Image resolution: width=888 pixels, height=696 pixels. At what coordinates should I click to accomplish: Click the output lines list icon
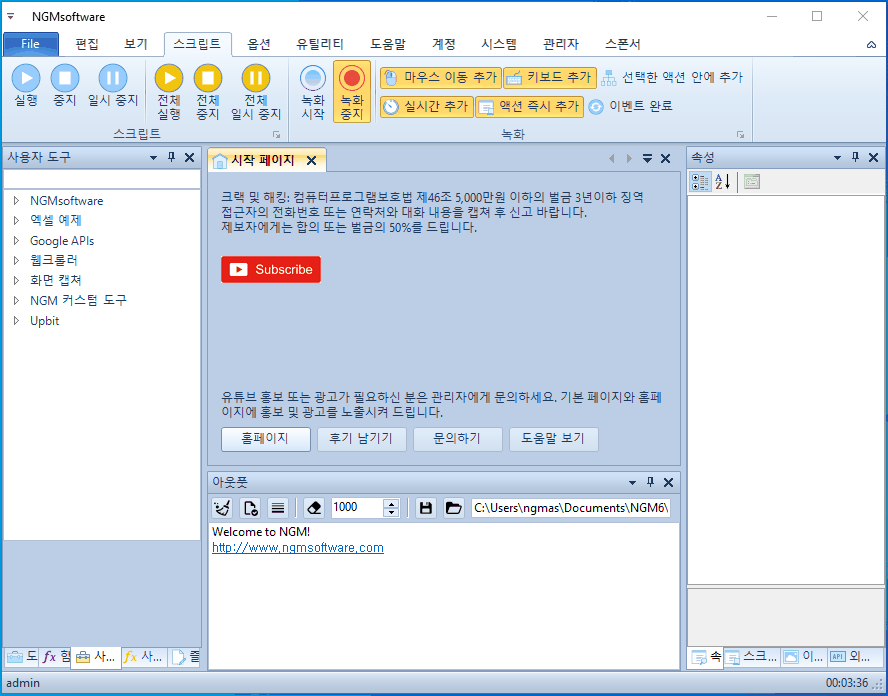[x=278, y=508]
